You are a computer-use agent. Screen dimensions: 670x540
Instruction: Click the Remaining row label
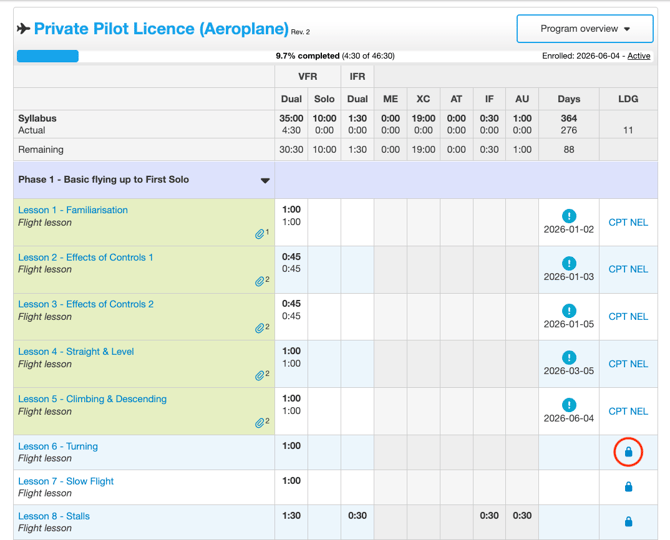[41, 150]
